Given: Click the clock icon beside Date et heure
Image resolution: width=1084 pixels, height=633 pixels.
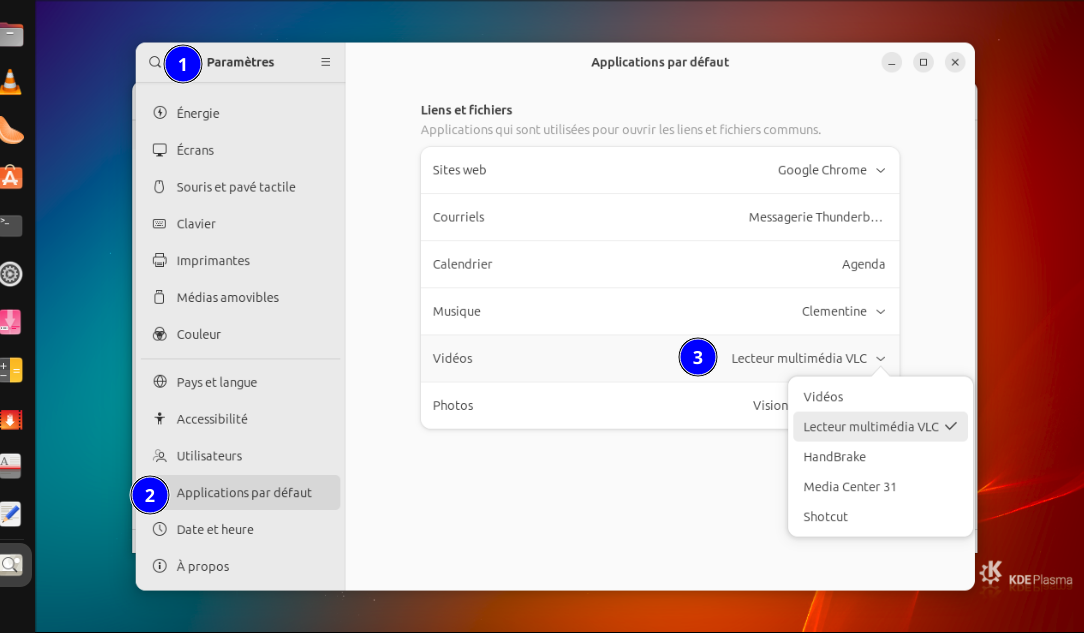Looking at the screenshot, I should pos(160,529).
